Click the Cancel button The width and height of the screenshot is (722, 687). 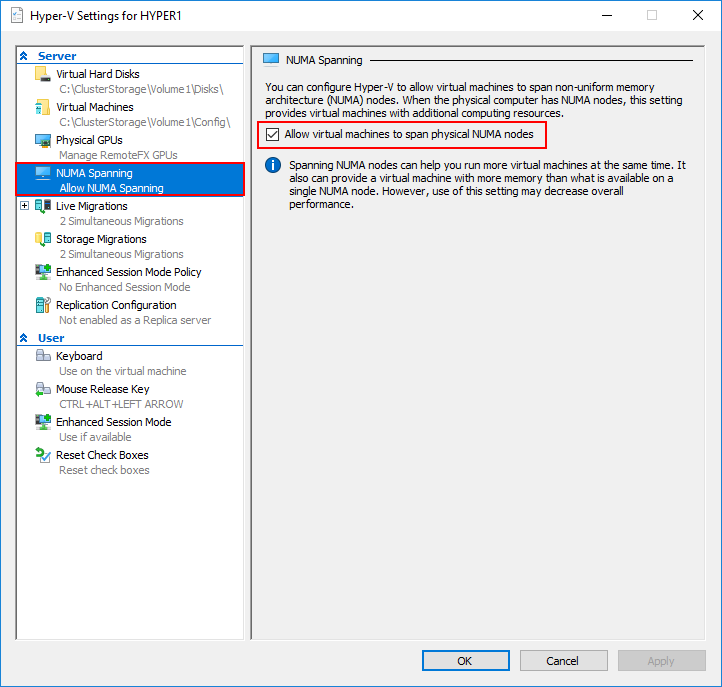click(564, 661)
